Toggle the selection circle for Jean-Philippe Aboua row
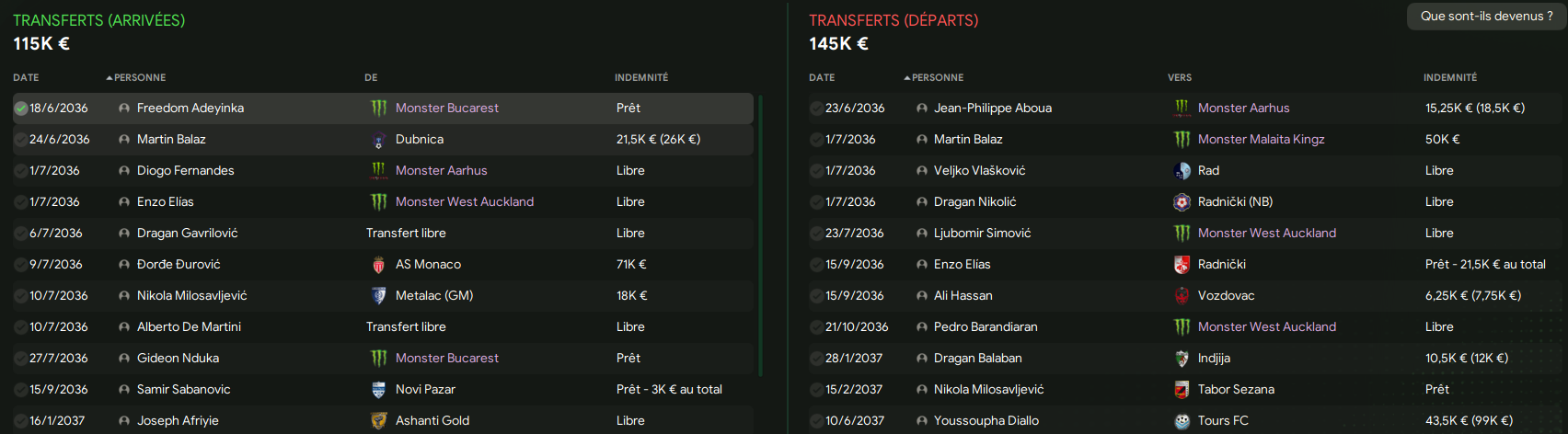The image size is (1568, 434). pos(816,108)
